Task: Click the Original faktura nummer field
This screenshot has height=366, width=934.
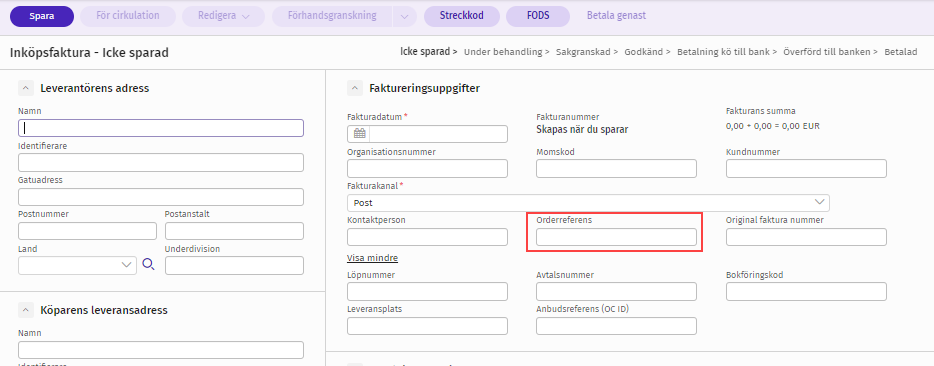Action: tap(807, 237)
